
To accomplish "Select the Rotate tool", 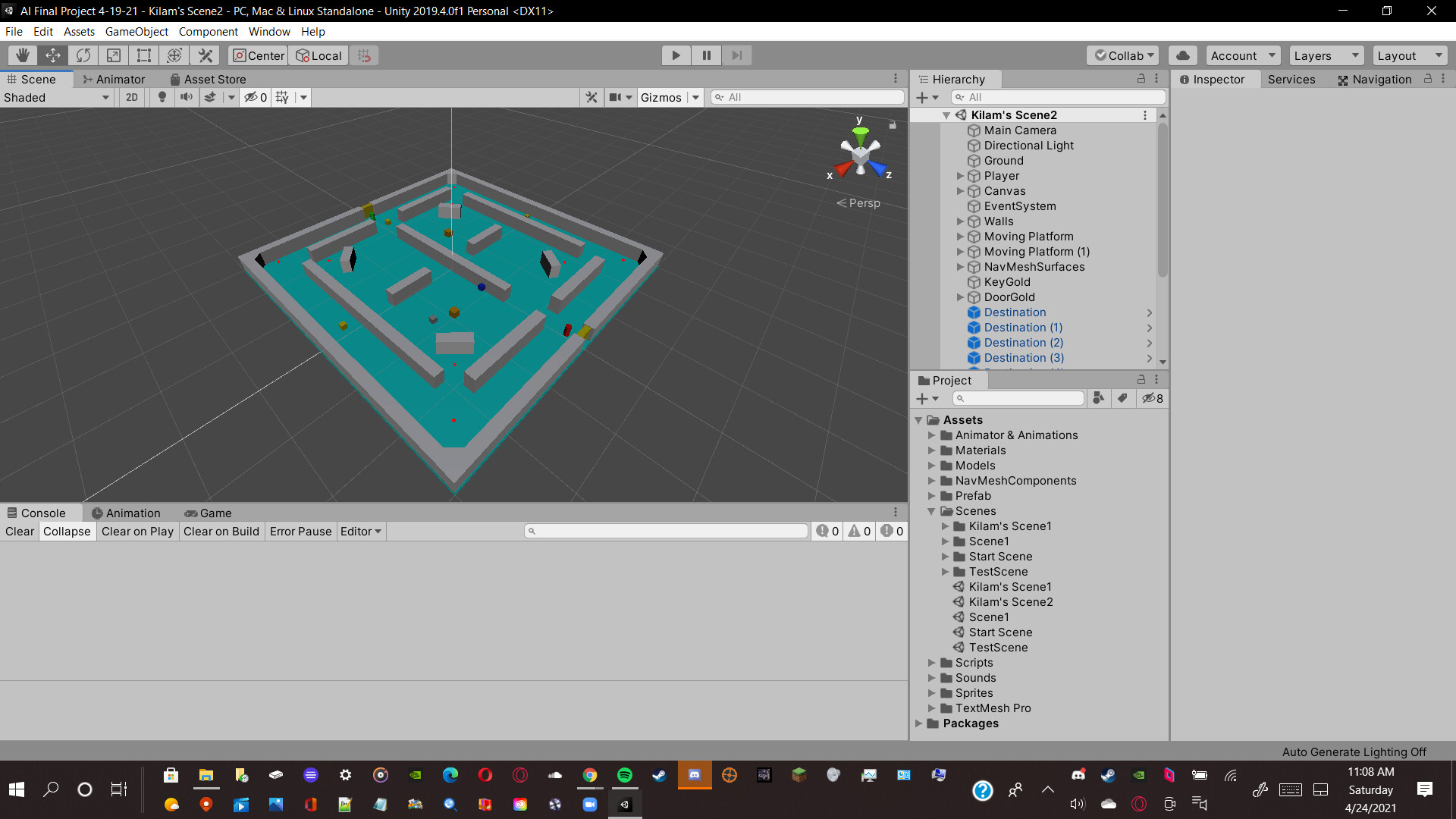I will coord(83,55).
